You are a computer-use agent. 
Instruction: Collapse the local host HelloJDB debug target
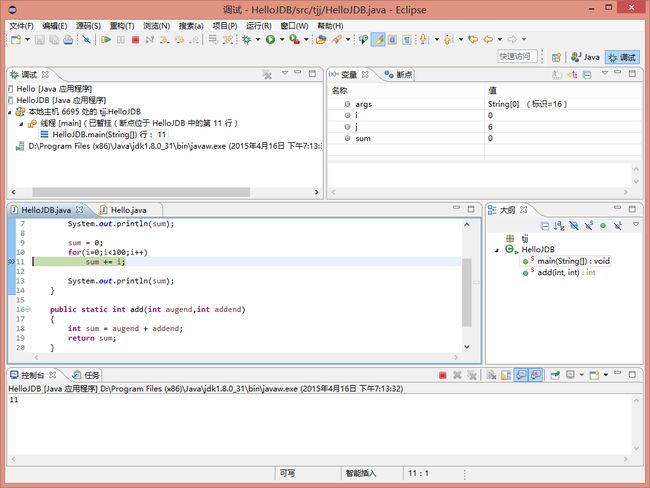tap(10, 112)
